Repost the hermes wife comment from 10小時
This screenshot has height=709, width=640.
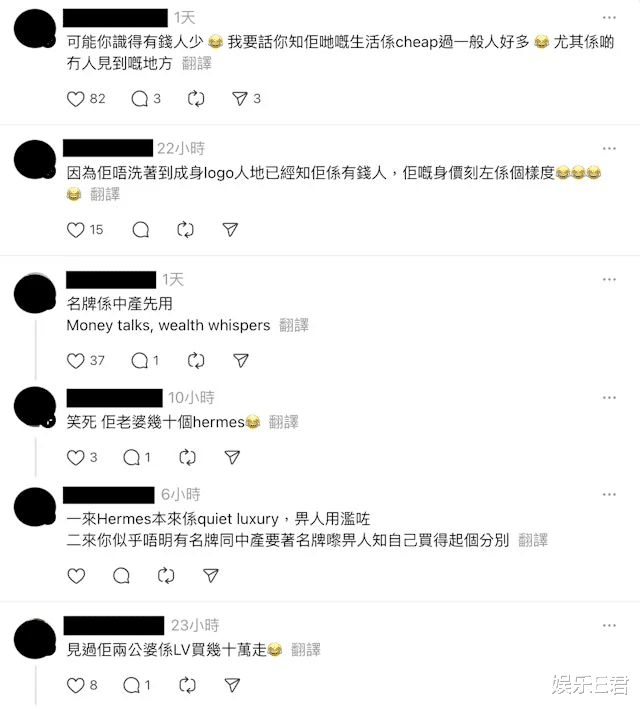coord(187,458)
